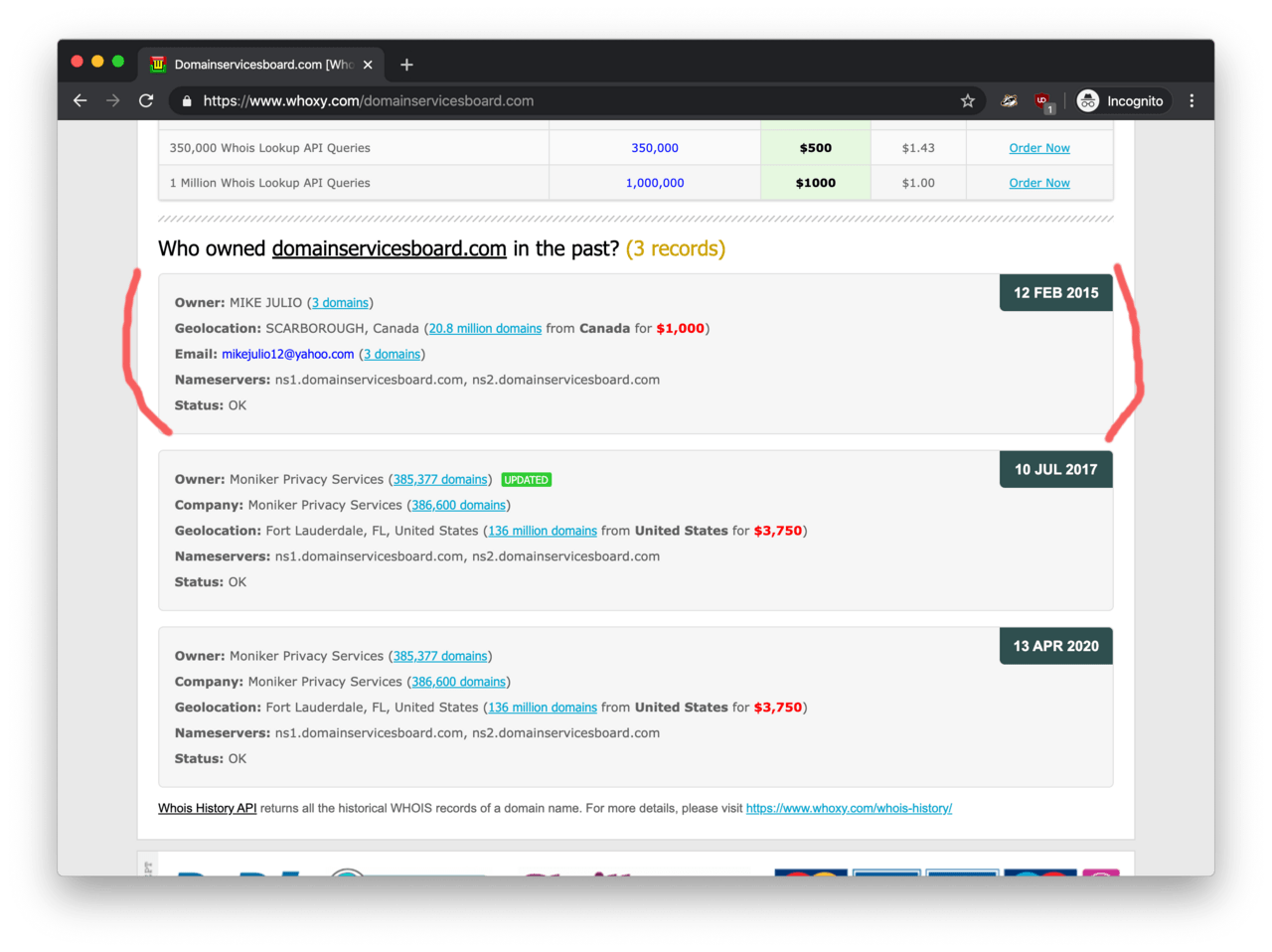The image size is (1272, 952).
Task: Open the 20.8 million domains Canada link
Action: coord(485,329)
